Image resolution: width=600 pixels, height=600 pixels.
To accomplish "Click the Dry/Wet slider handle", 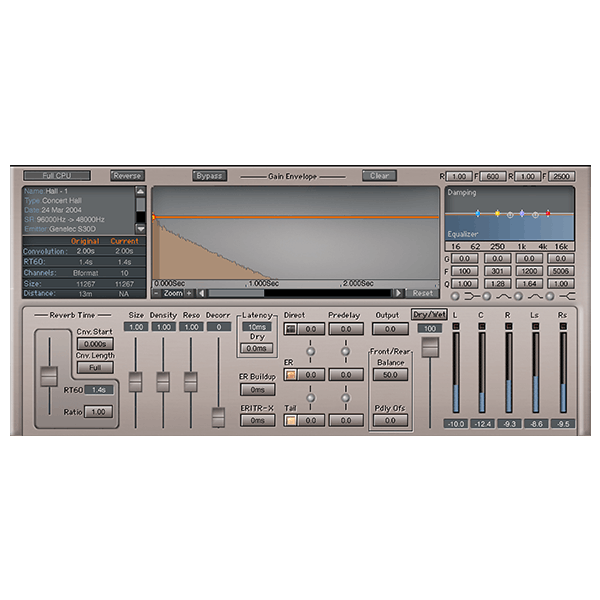I will tap(429, 348).
